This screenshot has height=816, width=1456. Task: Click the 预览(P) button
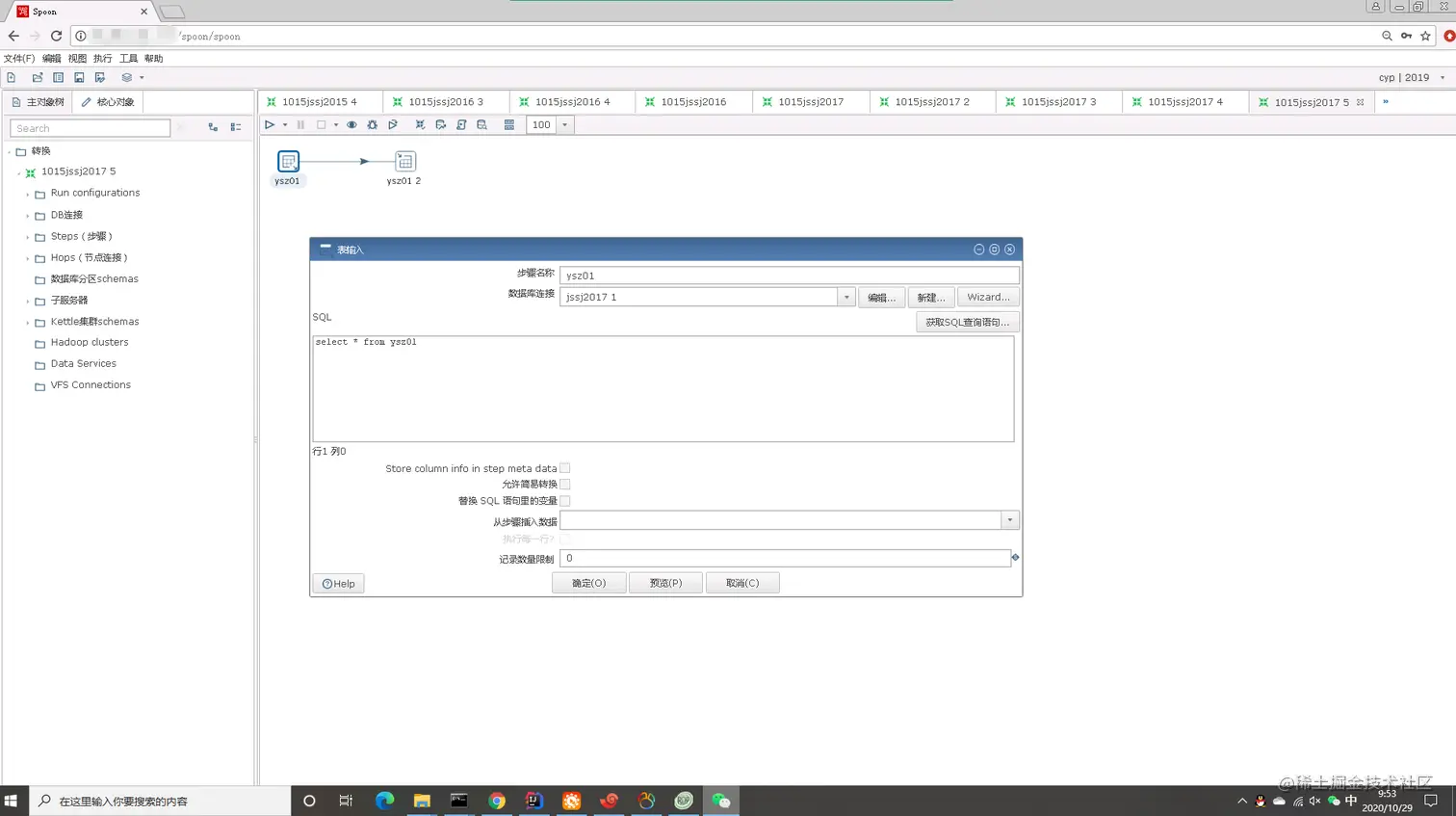tap(665, 583)
